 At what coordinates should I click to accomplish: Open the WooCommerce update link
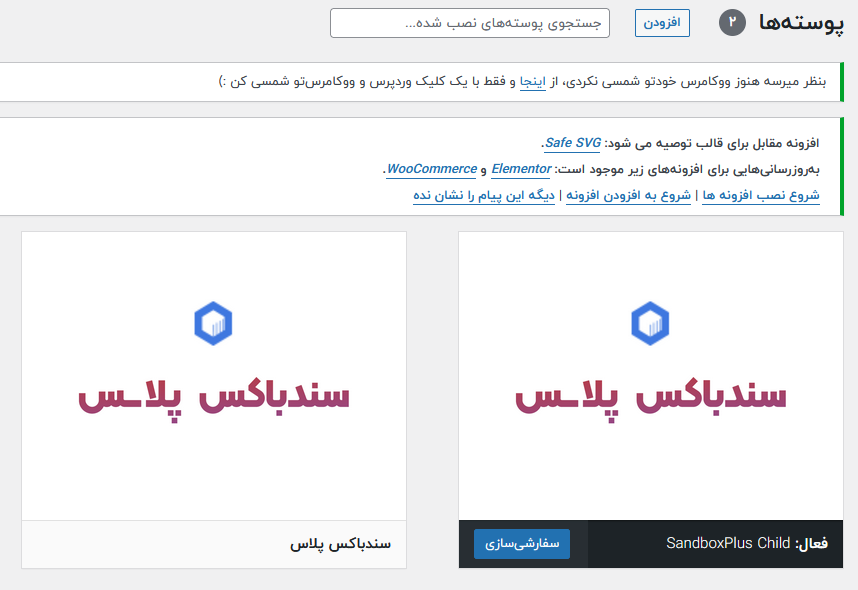(431, 169)
